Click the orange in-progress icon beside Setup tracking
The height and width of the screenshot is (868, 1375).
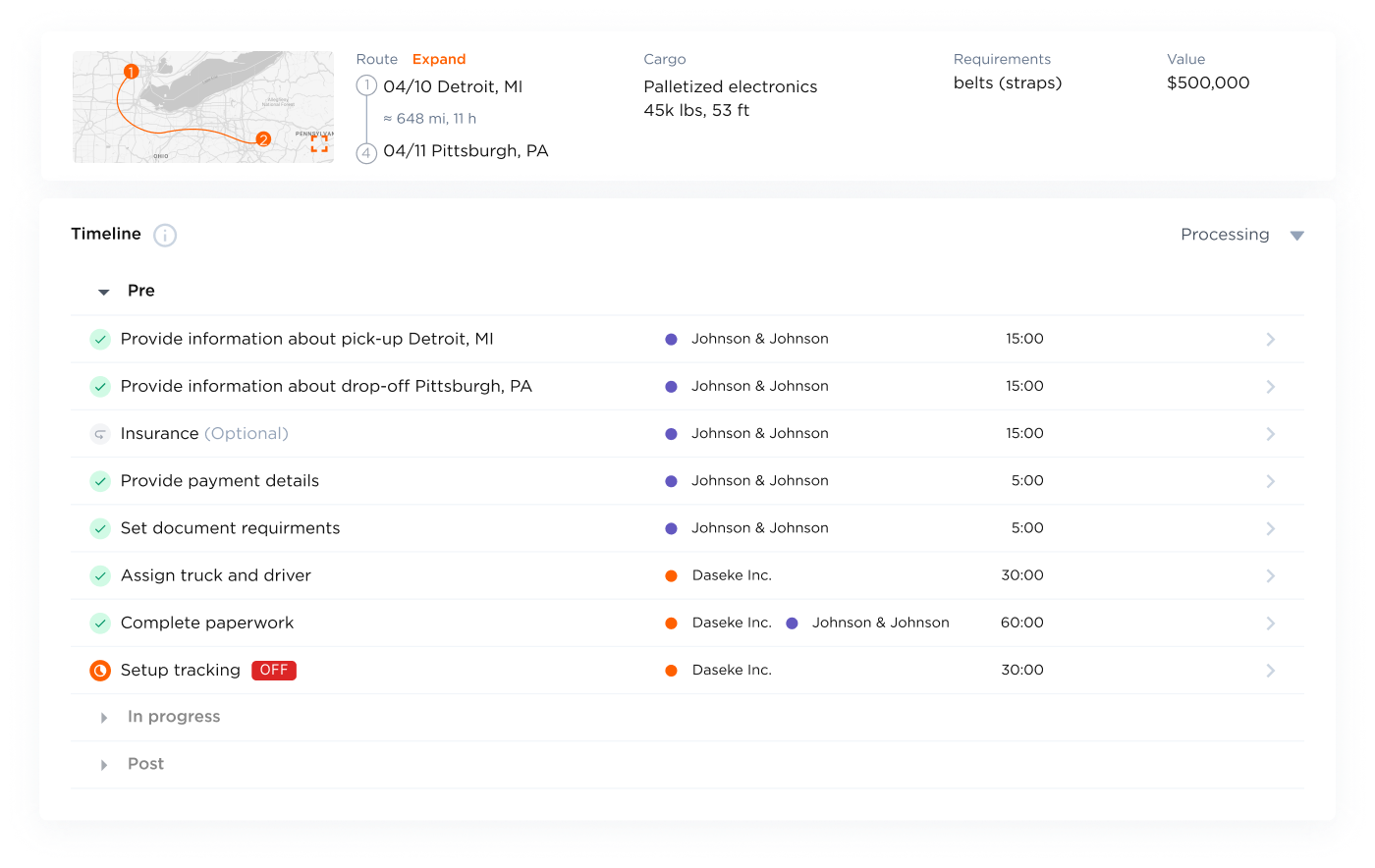pyautogui.click(x=100, y=671)
